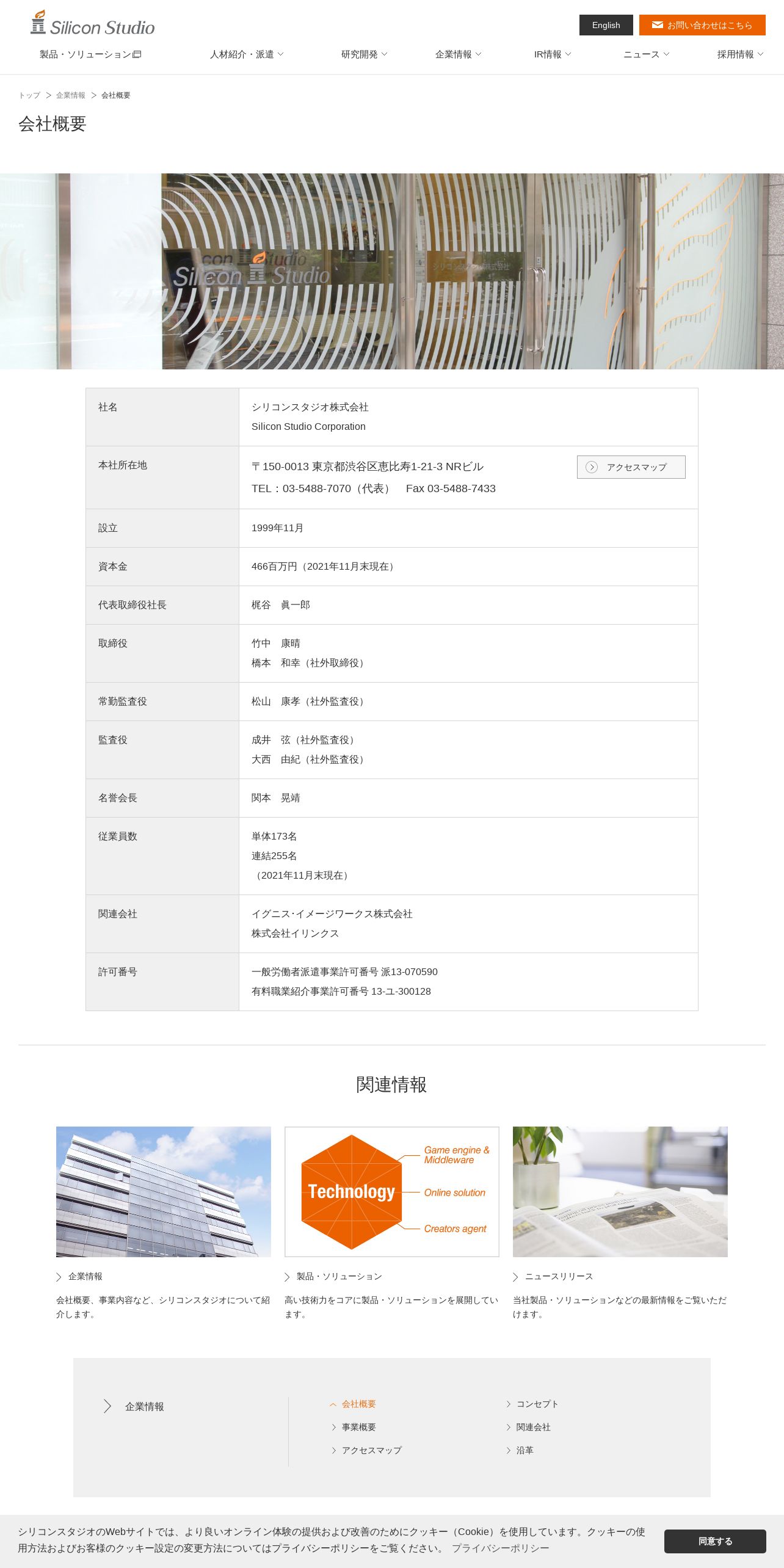Image resolution: width=784 pixels, height=1568 pixels.
Task: Open 製品・ソリューション related card link
Action: coord(339,1277)
